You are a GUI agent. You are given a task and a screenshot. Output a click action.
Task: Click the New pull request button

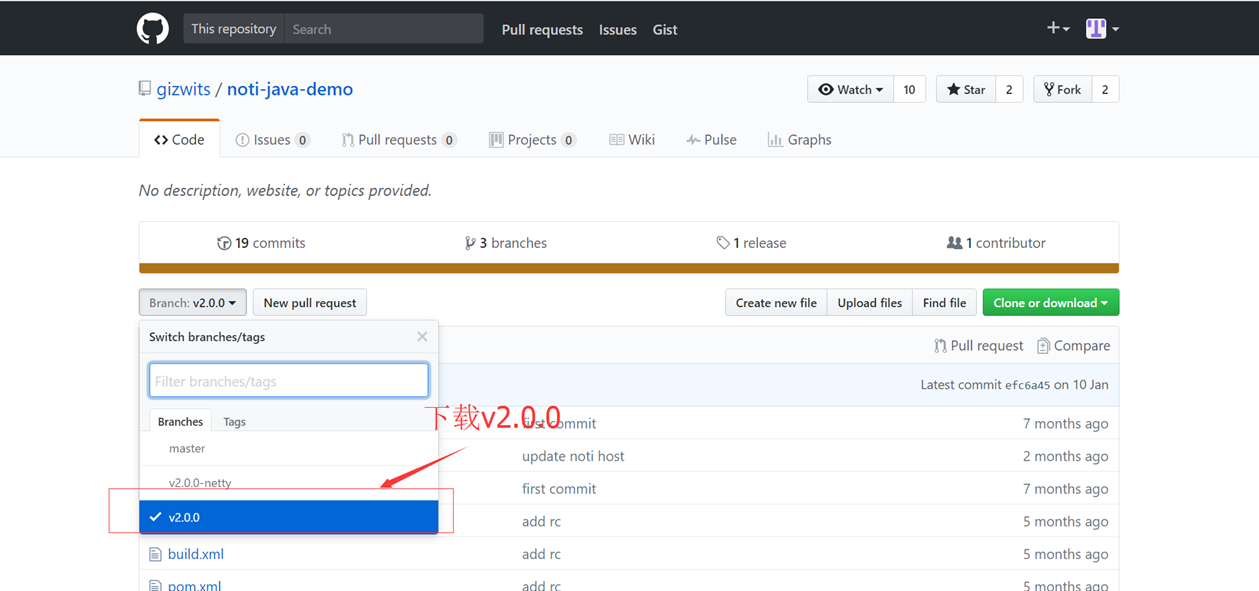310,303
